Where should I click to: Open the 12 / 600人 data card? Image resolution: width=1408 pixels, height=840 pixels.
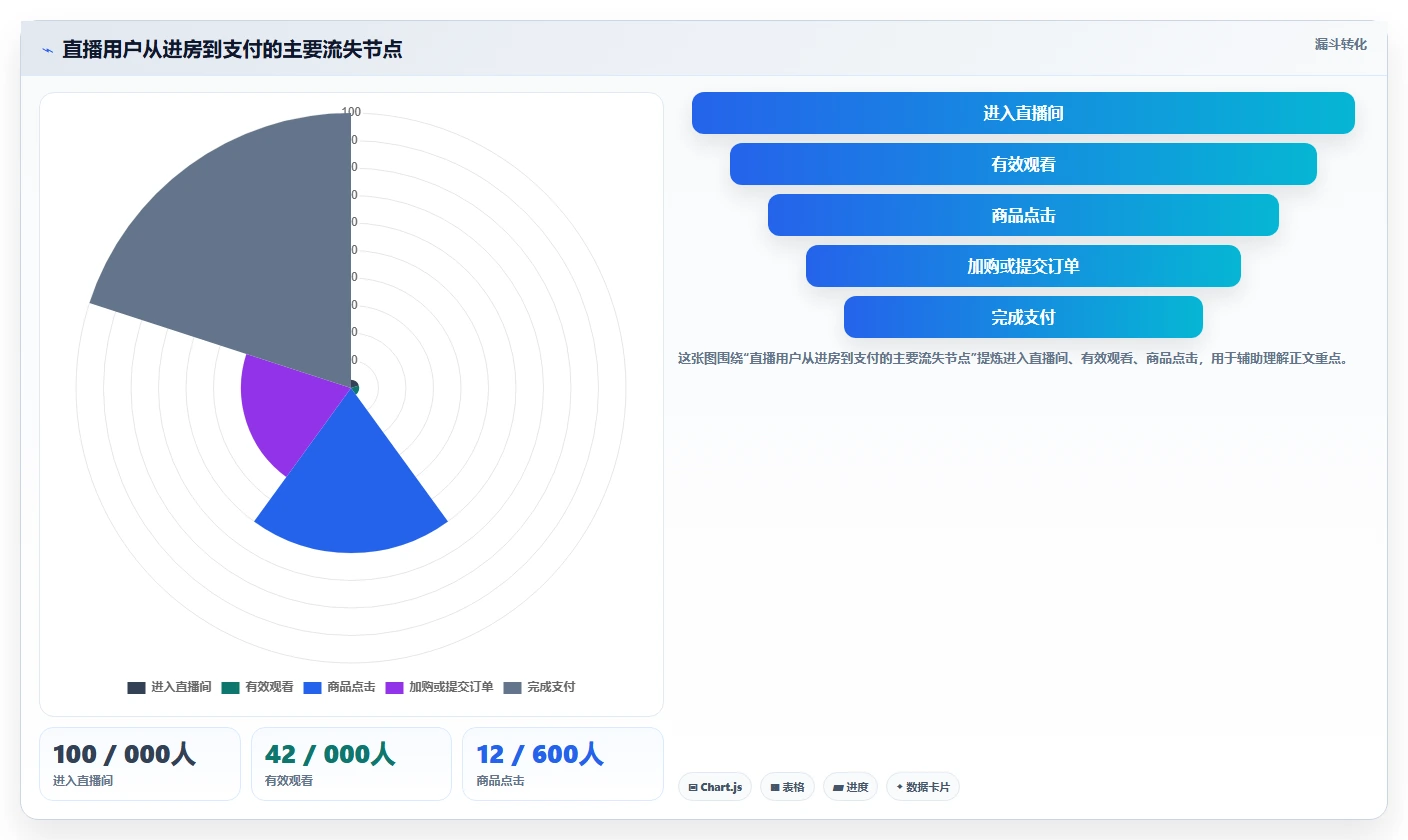click(x=563, y=764)
